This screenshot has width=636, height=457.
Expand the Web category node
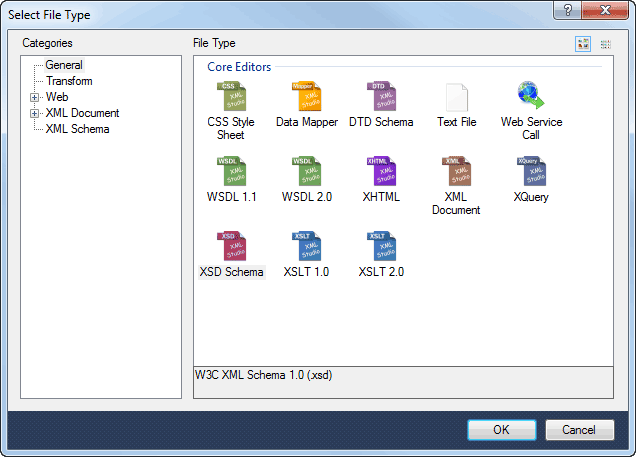tap(34, 97)
